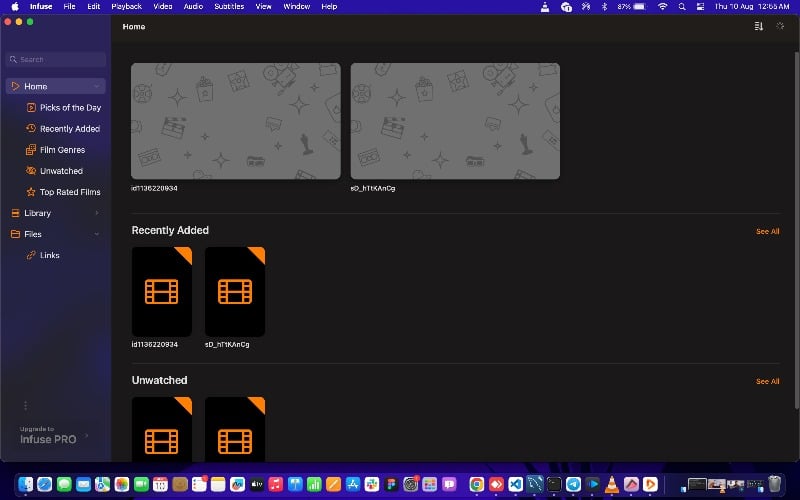This screenshot has width=800, height=500.
Task: Click the search magnifier icon in sidebar
Action: coord(13,59)
